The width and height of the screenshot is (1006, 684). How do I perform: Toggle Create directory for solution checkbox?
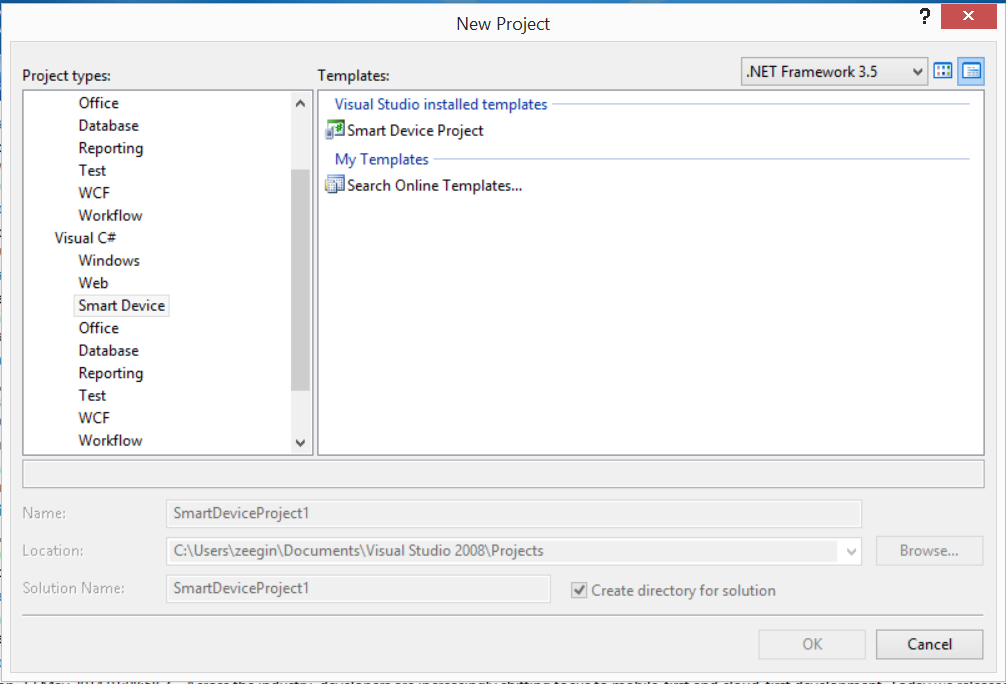579,590
